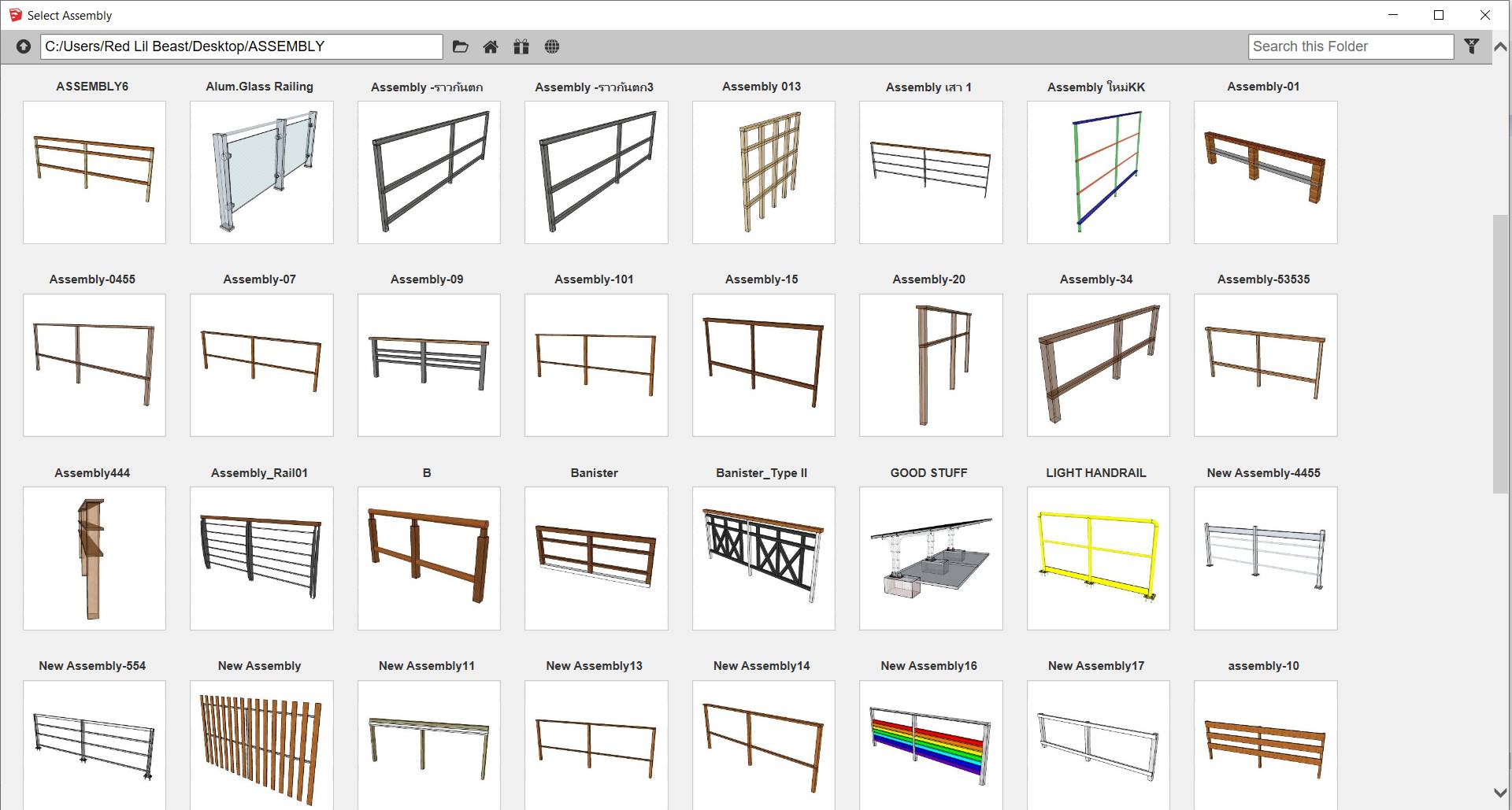This screenshot has width=1512, height=810.
Task: Select the Assembly-0455 thumbnail
Action: pos(94,365)
